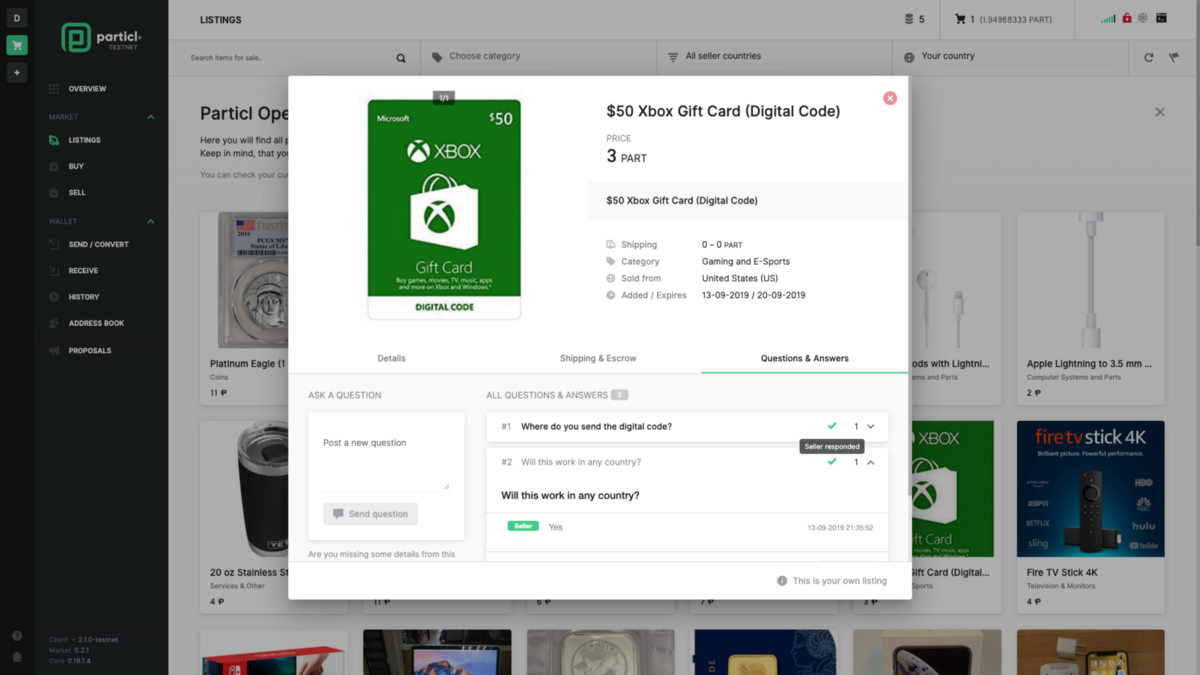Click 'This is your own listing' notice
Viewport: 1200px width, 675px height.
pos(840,580)
